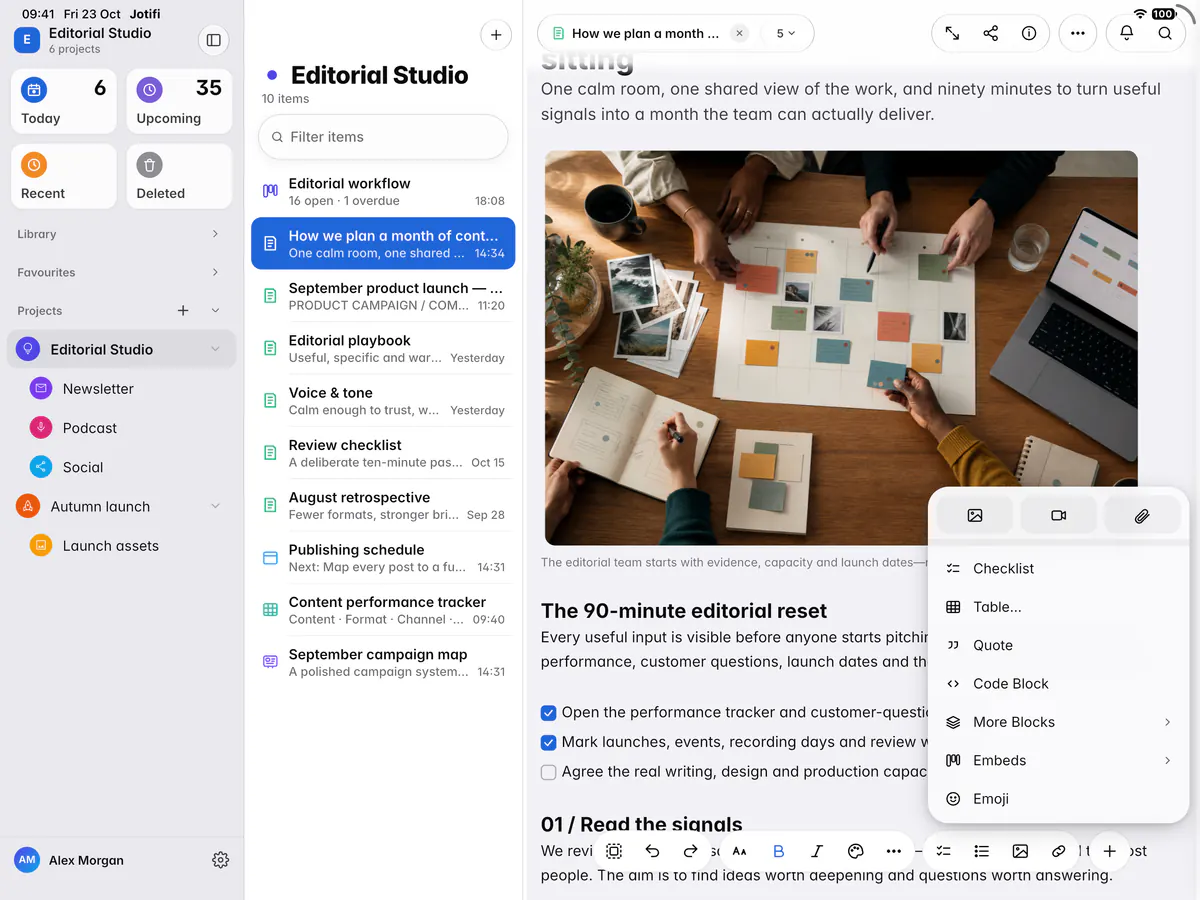This screenshot has width=1200, height=900.
Task: Open settings gear next to Alex Morgan
Action: tap(221, 860)
